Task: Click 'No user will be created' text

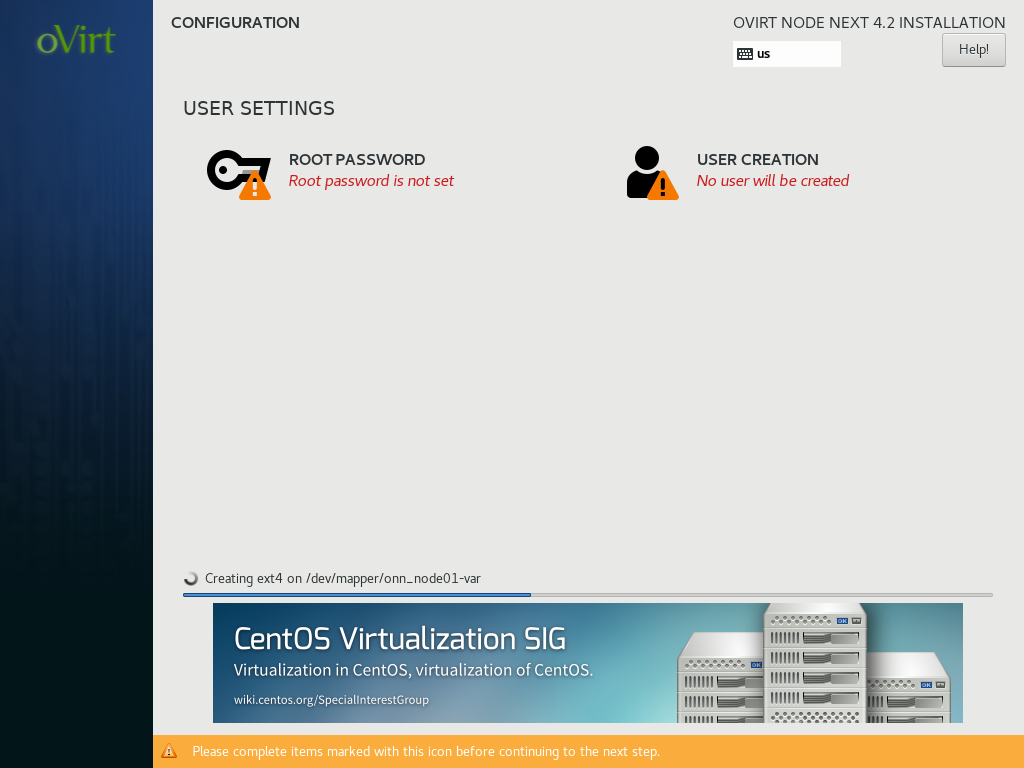Action: pos(773,181)
